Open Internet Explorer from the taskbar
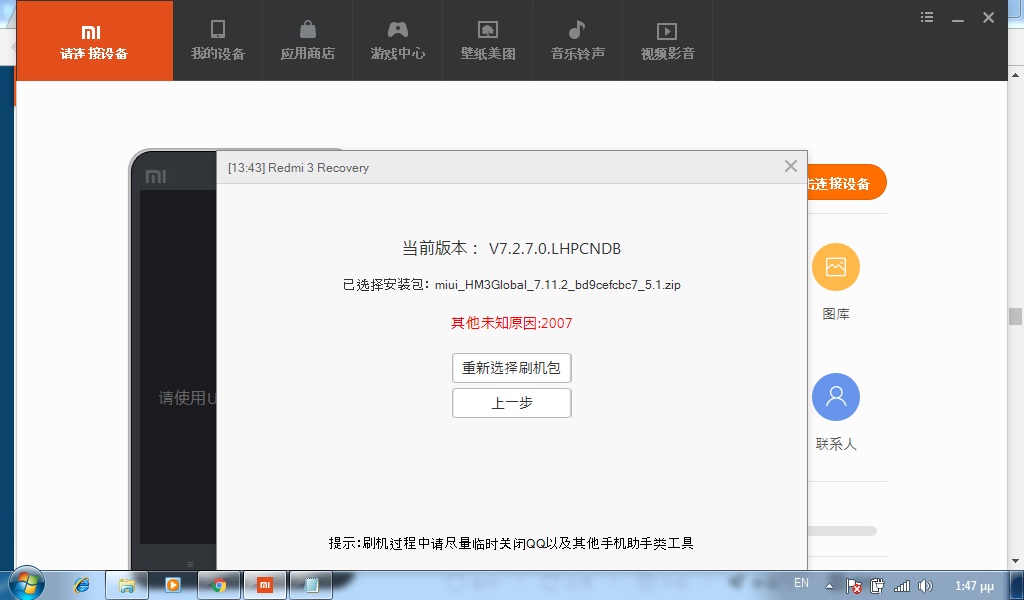1024x600 pixels. tap(82, 585)
